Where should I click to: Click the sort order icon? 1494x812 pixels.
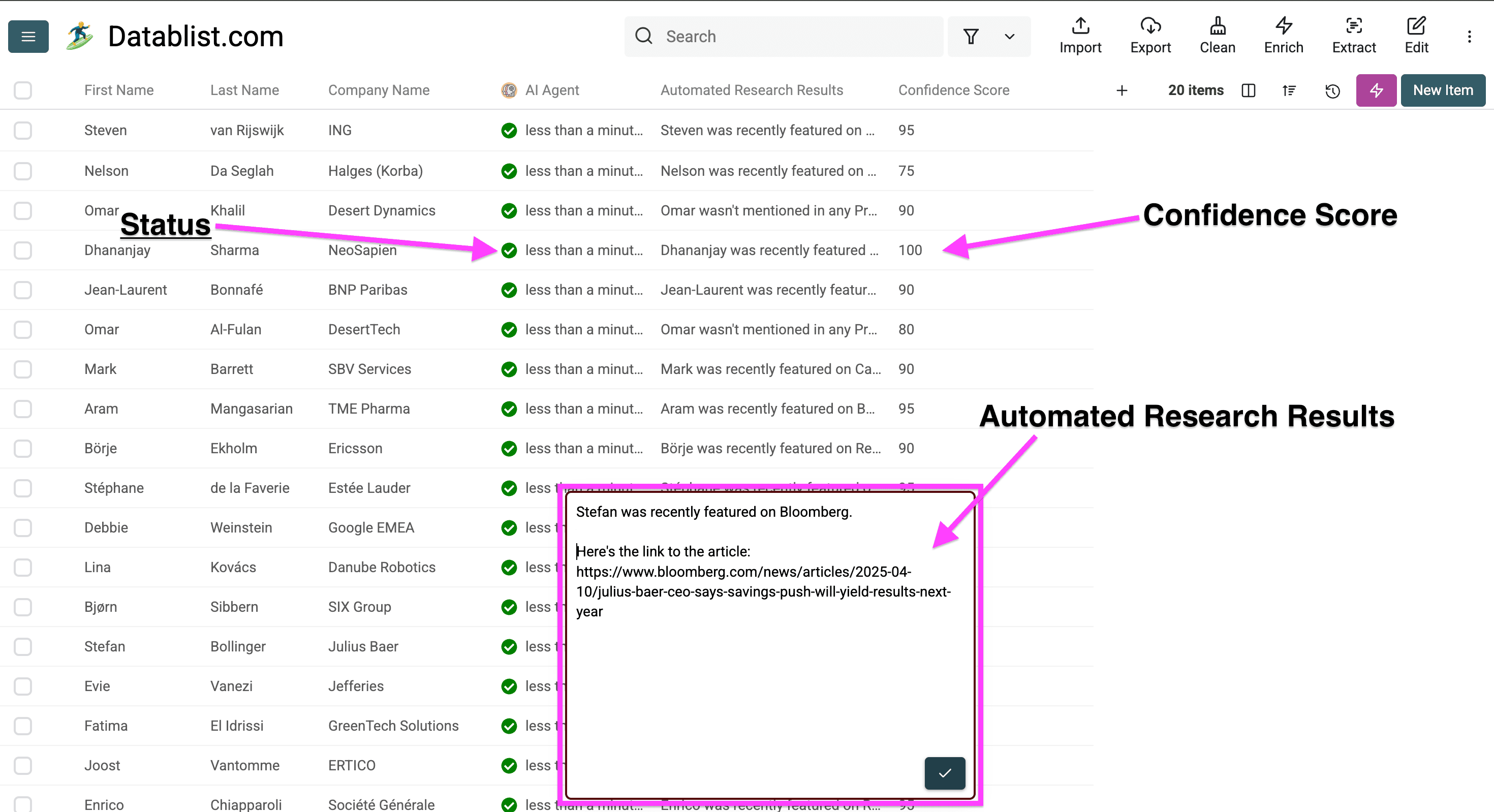1289,90
